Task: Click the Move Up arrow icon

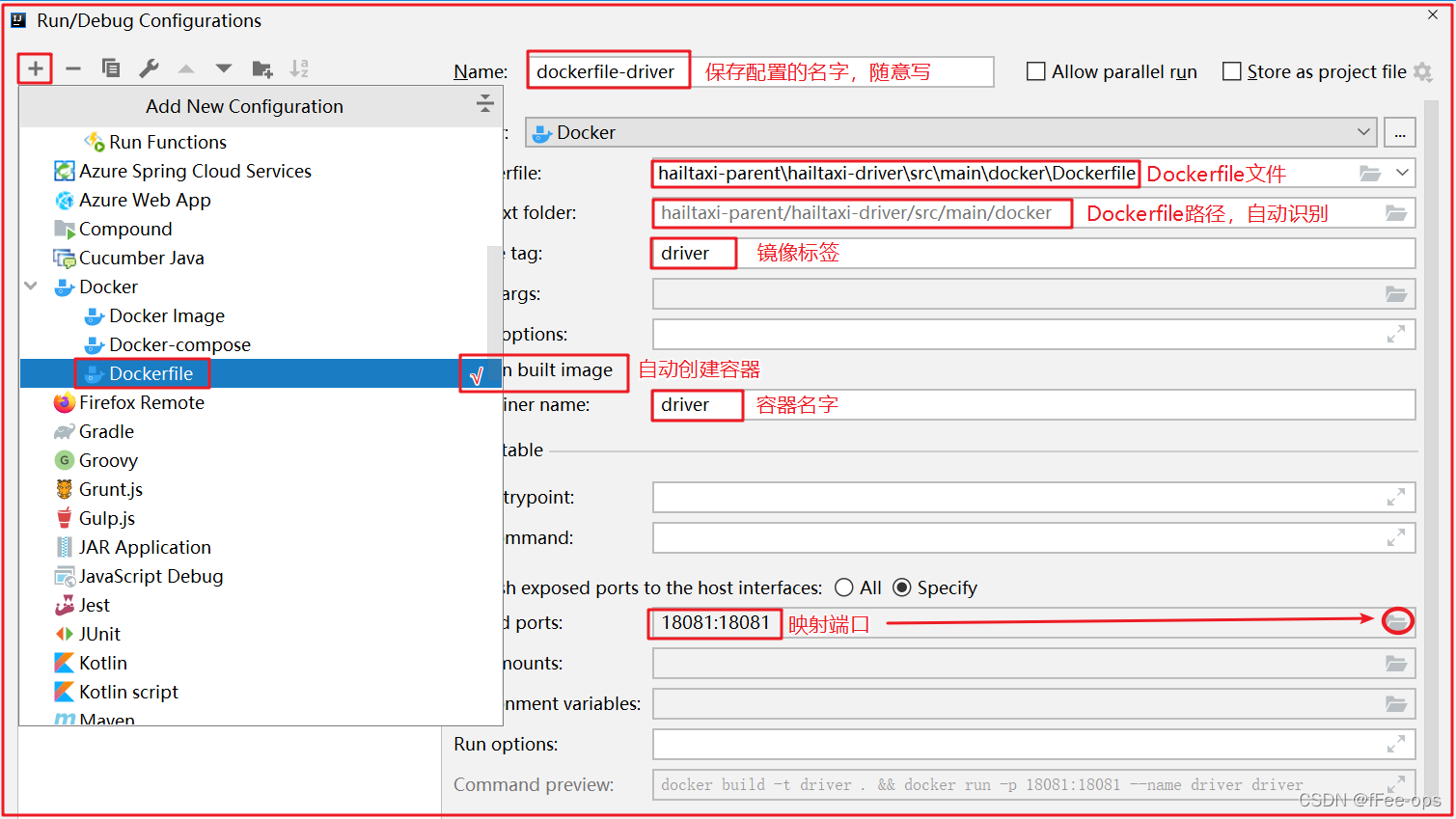Action: pos(186,68)
